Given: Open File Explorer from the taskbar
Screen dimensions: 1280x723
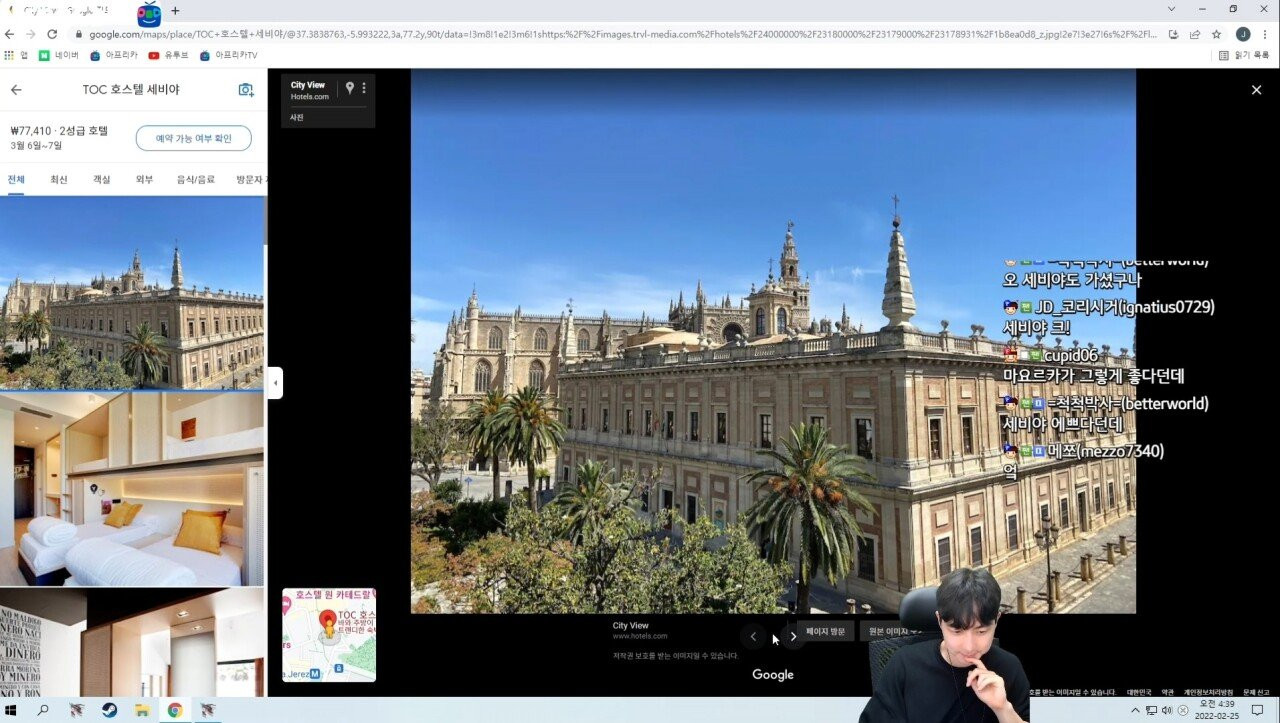Looking at the screenshot, I should [142, 710].
